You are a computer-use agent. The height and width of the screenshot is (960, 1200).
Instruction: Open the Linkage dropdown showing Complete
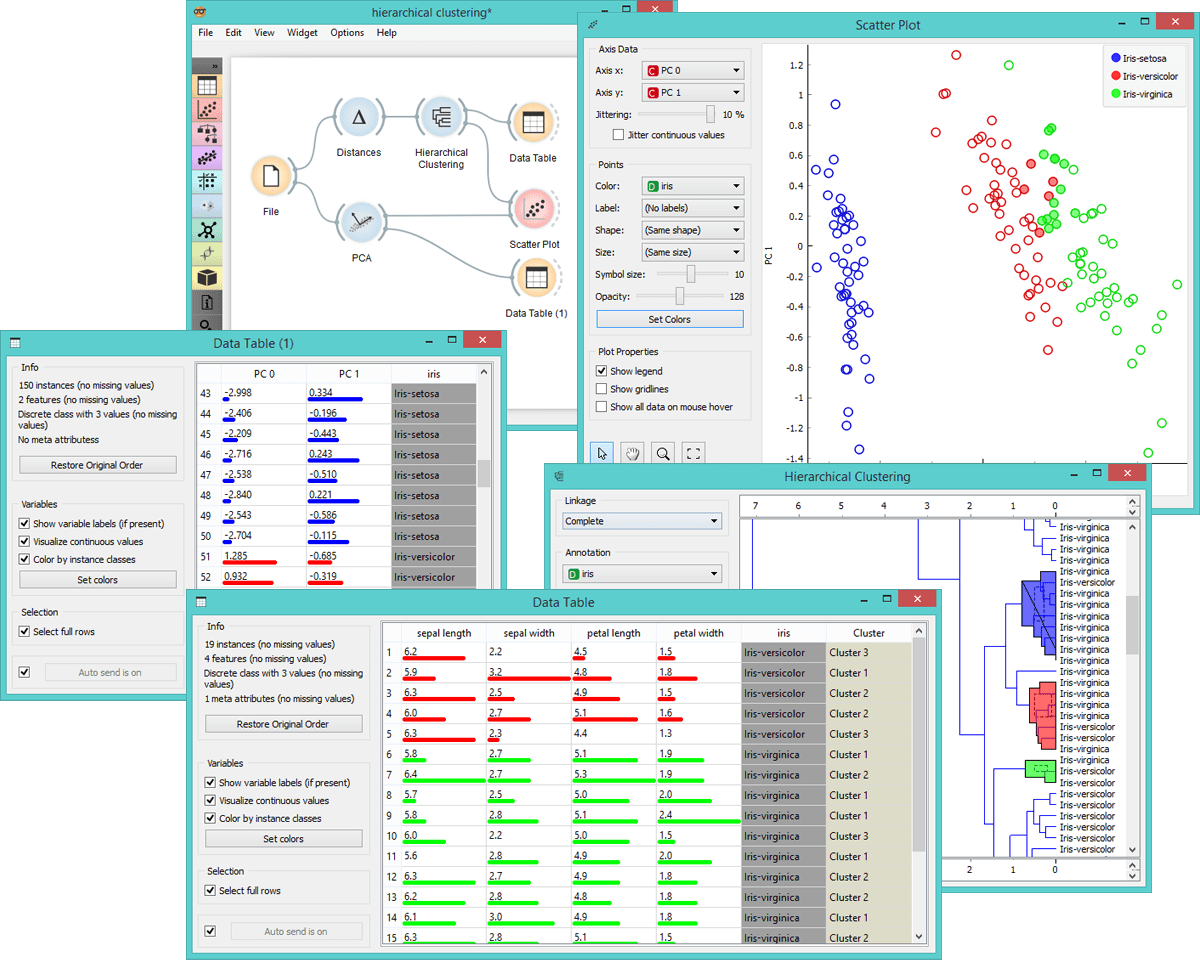click(642, 521)
